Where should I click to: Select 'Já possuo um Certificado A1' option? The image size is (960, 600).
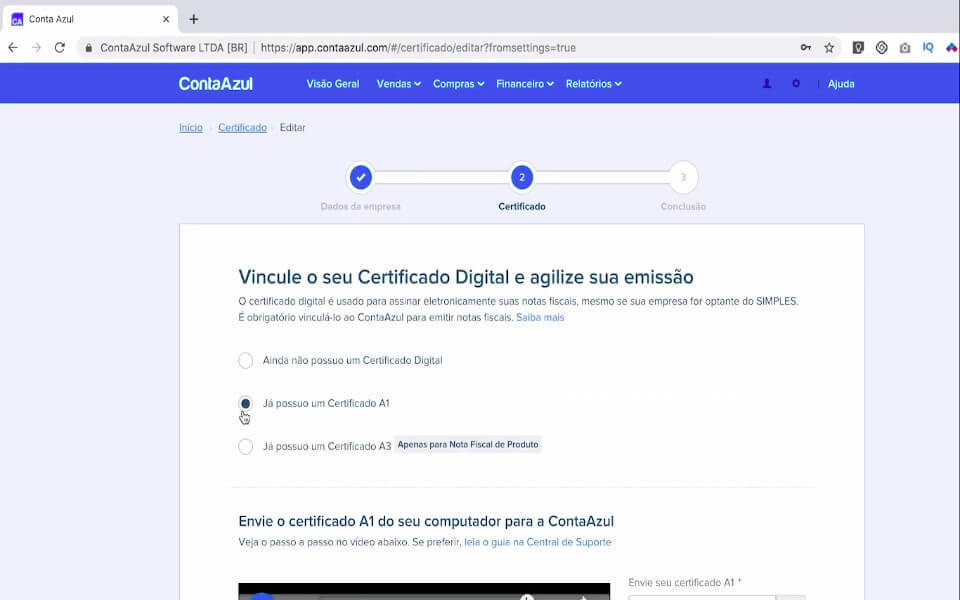(x=246, y=403)
